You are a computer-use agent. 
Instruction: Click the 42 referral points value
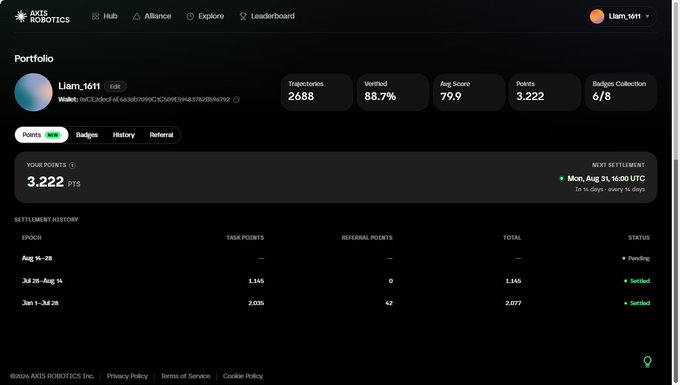389,303
